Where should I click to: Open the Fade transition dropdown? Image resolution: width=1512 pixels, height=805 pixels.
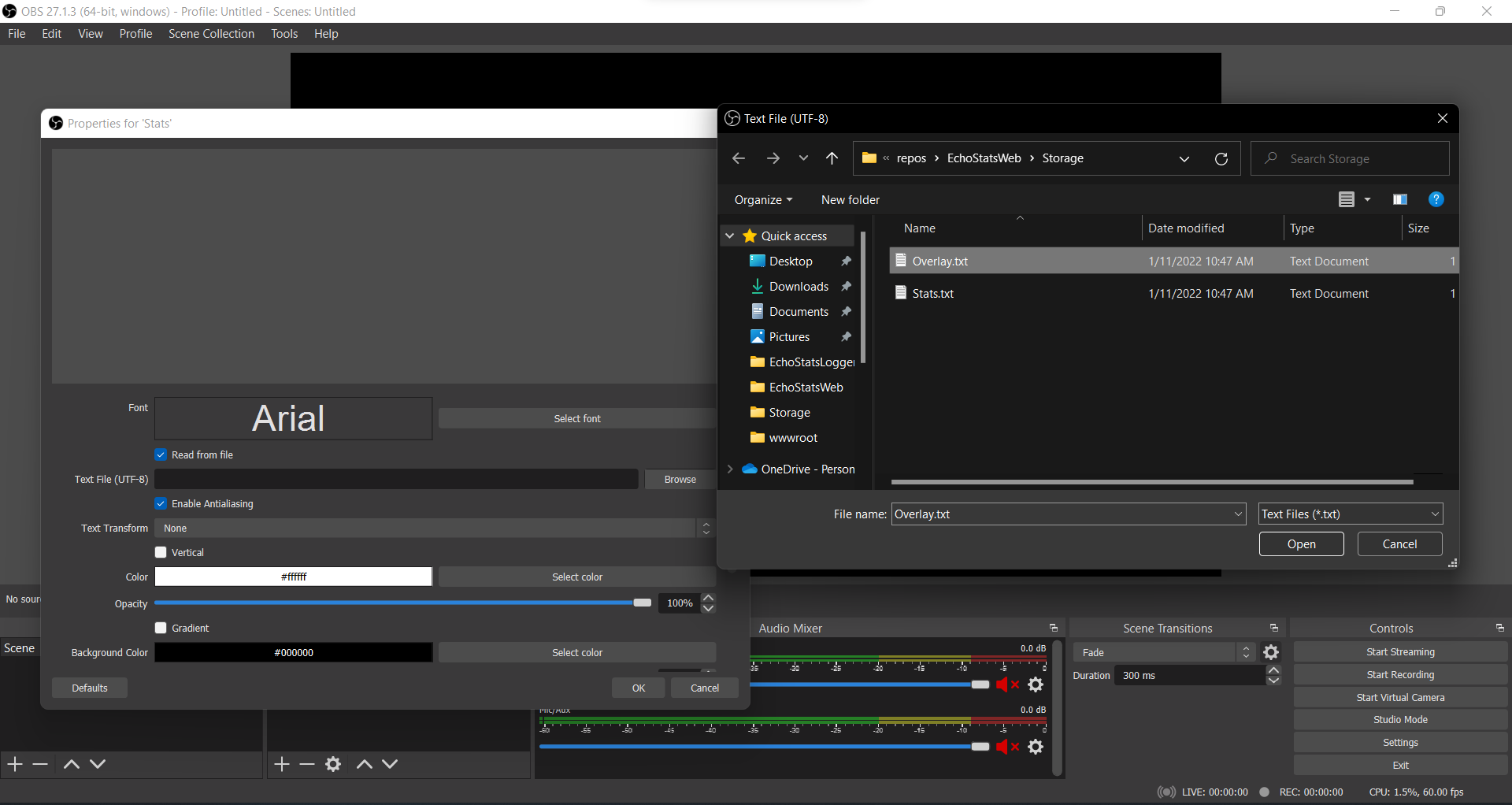click(x=1164, y=652)
